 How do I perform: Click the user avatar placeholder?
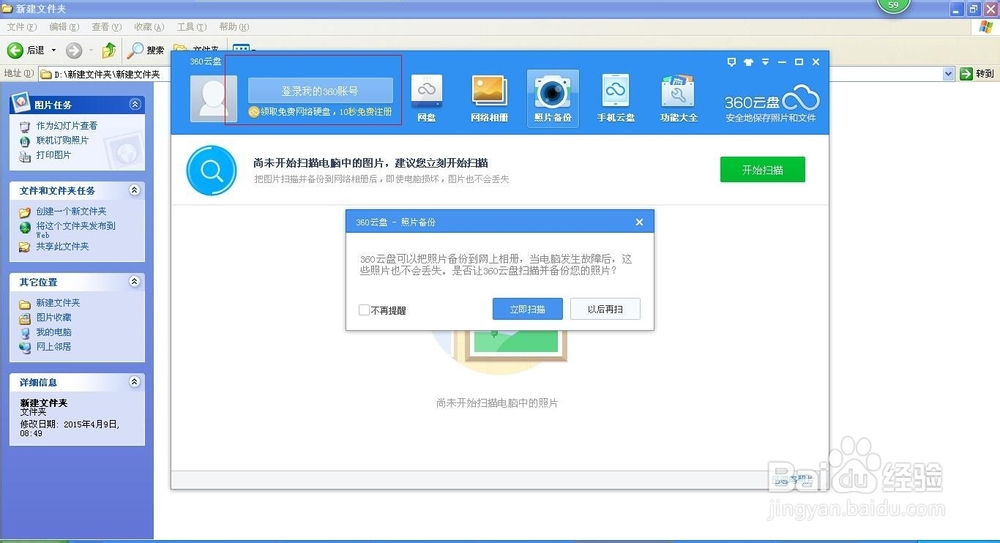[x=213, y=98]
